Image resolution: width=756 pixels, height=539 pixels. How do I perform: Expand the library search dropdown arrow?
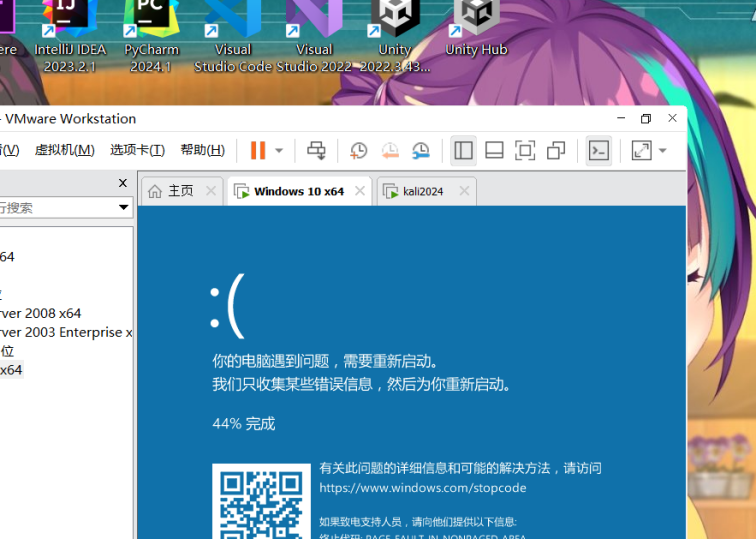click(x=123, y=208)
